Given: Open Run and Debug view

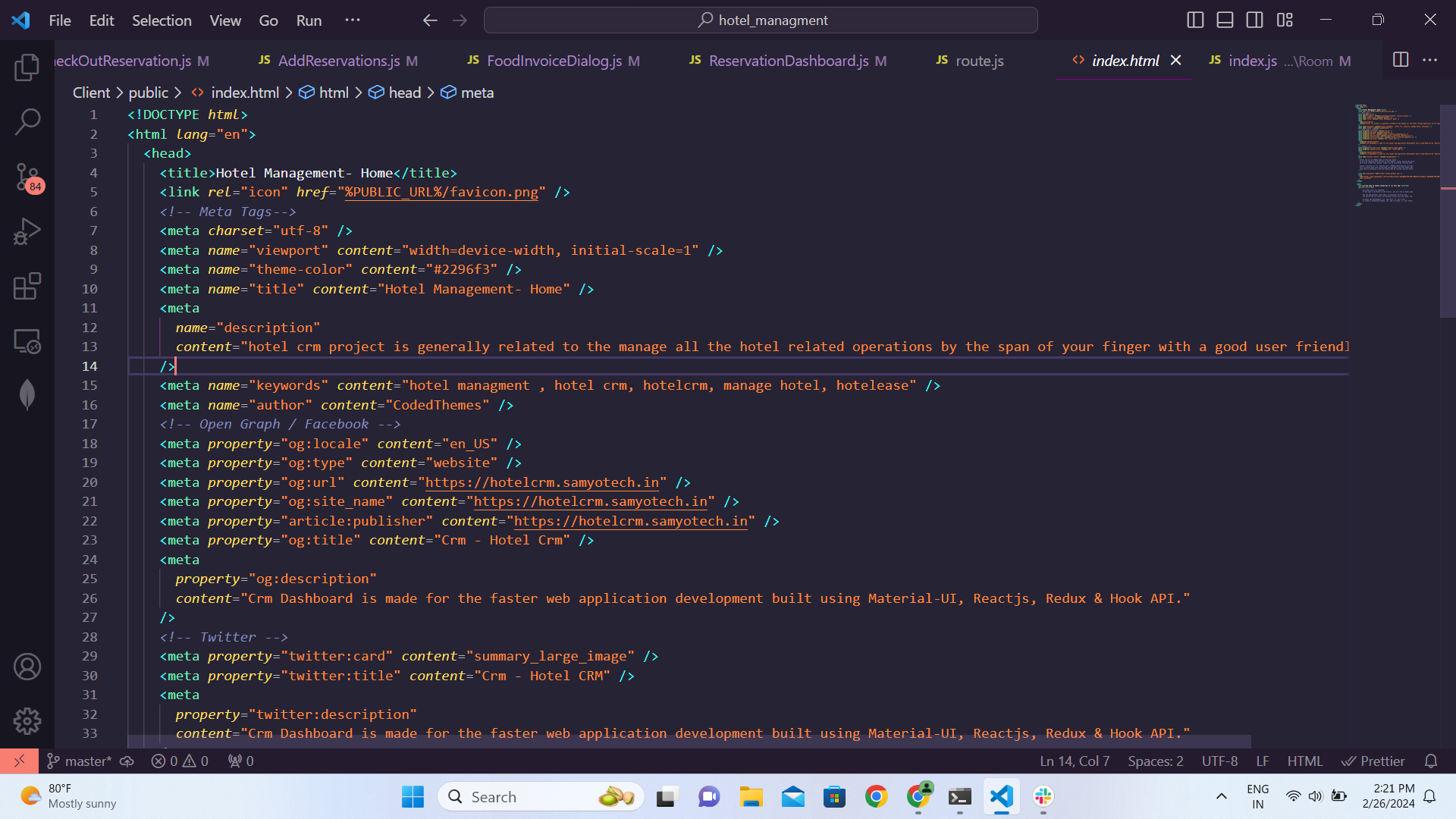Looking at the screenshot, I should pyautogui.click(x=27, y=231).
